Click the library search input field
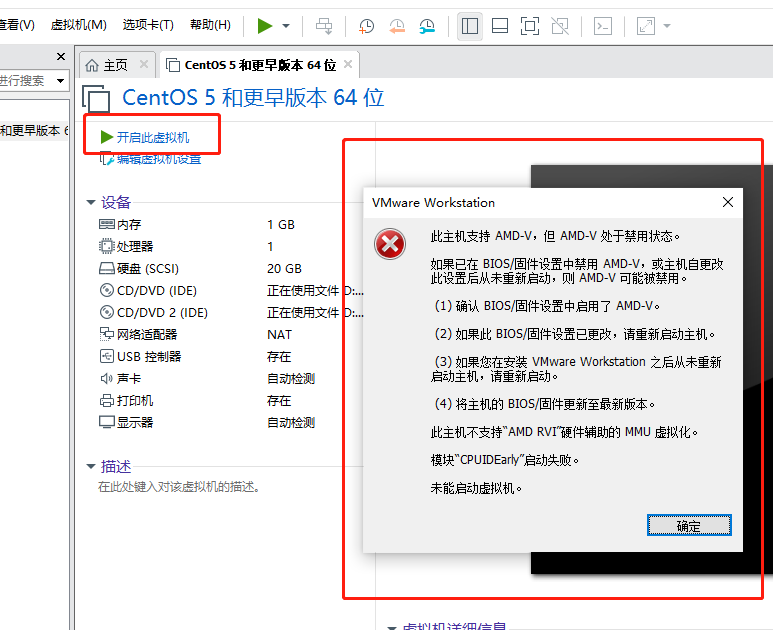 click(26, 80)
